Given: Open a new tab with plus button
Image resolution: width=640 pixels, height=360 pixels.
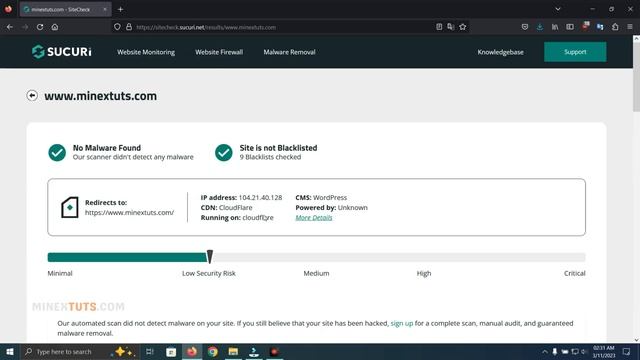Looking at the screenshot, I should [x=120, y=9].
